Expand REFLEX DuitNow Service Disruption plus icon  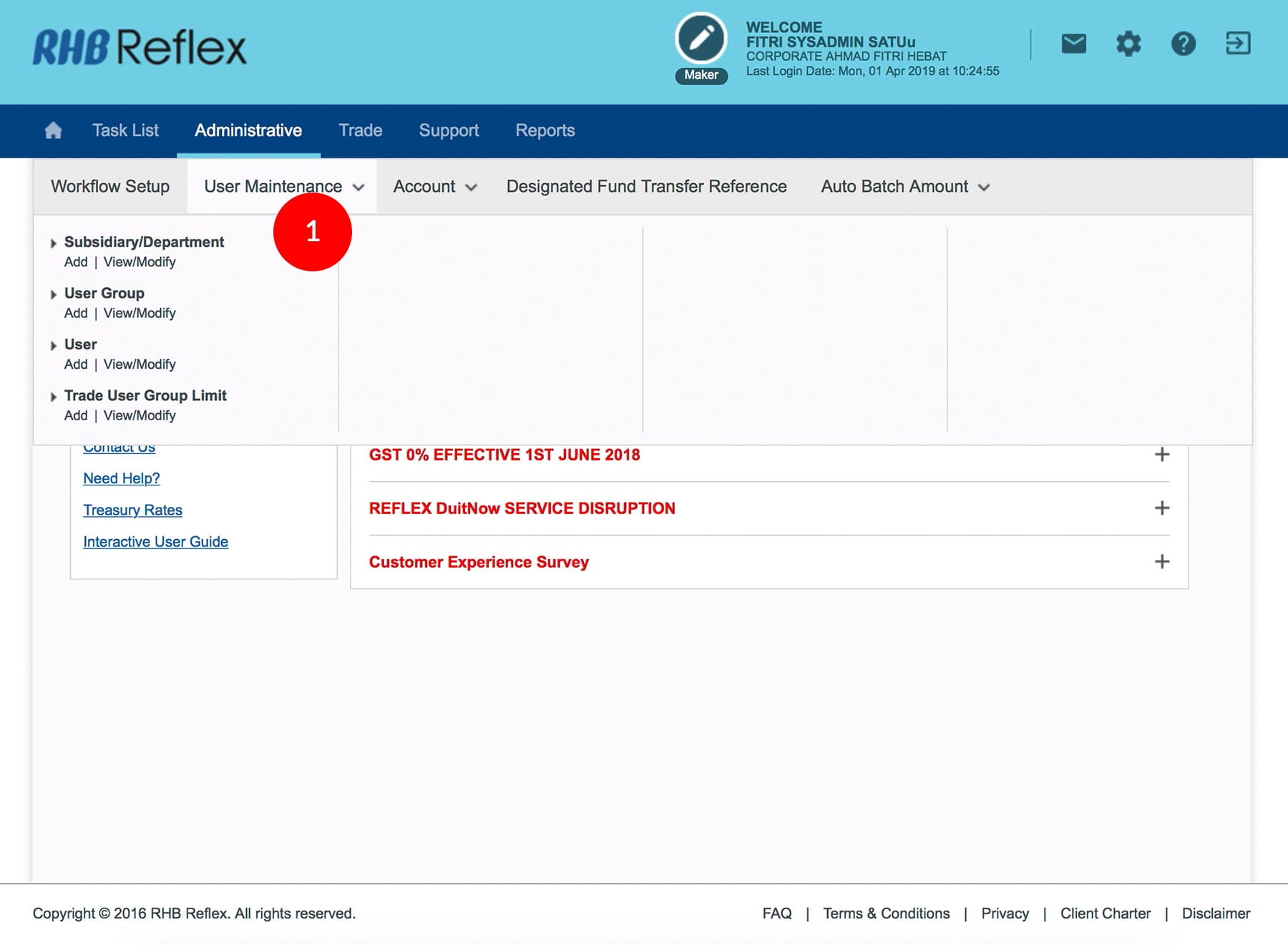pos(1162,508)
